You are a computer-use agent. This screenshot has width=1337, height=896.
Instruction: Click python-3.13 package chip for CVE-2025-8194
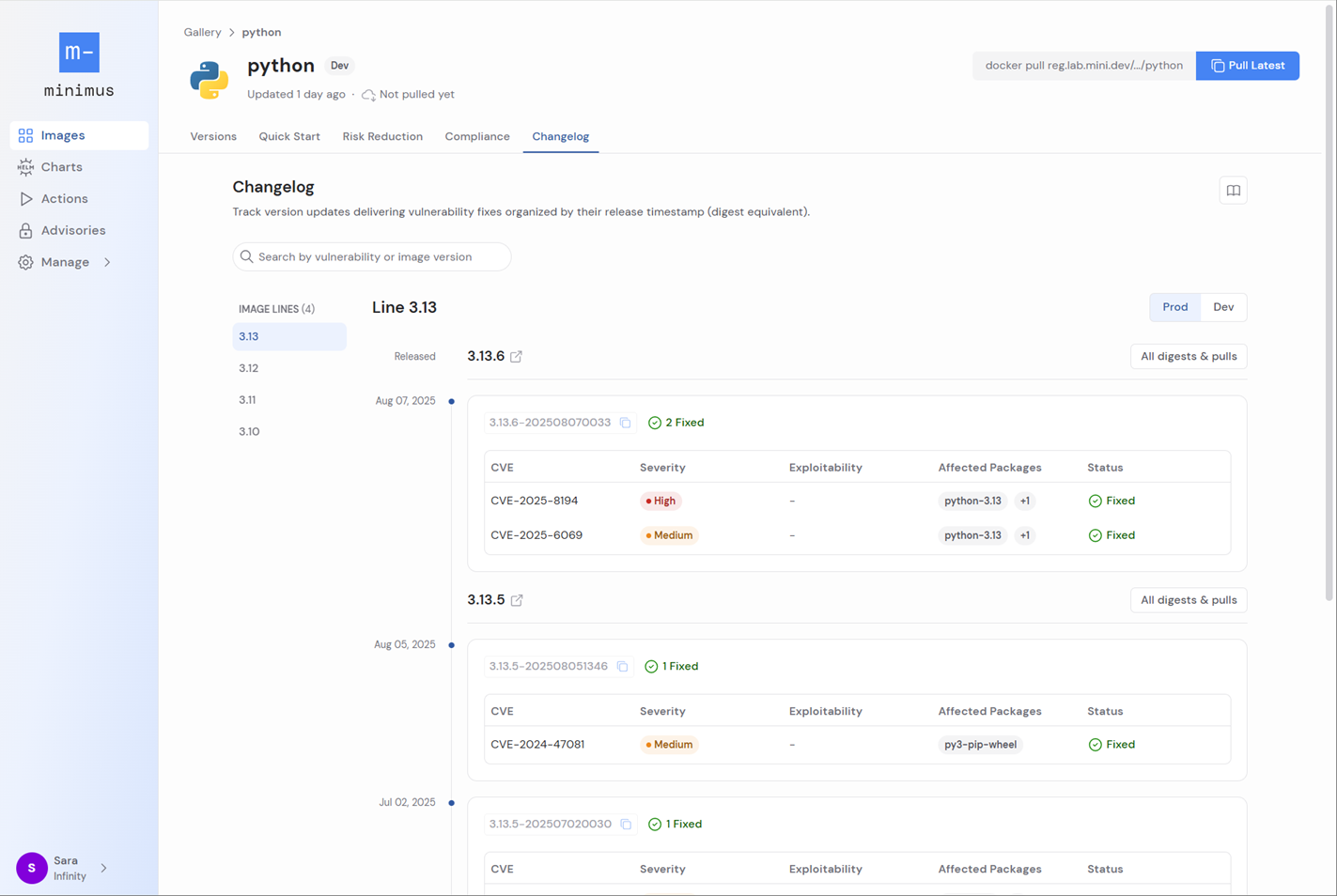tap(972, 501)
